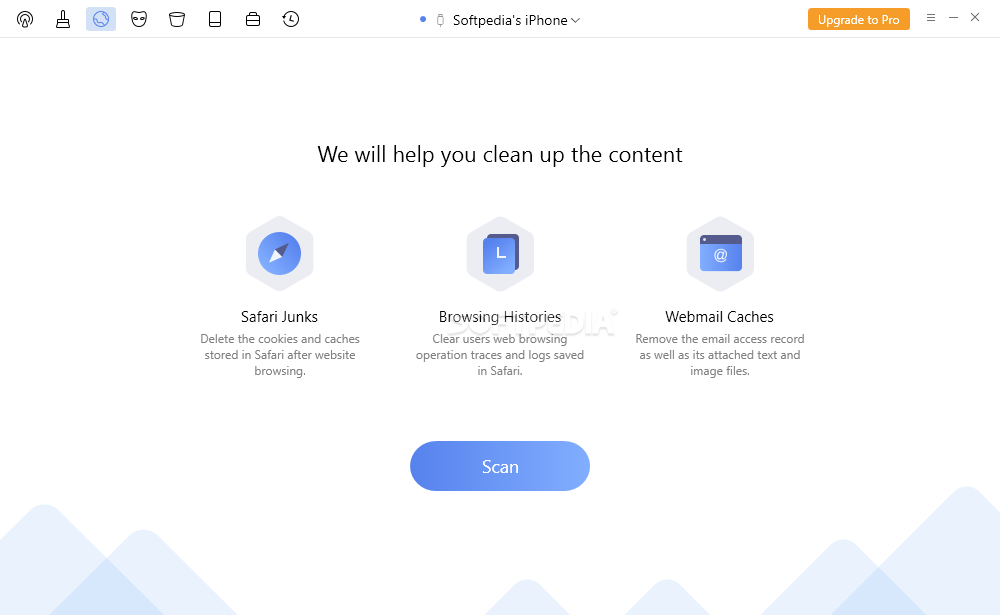Select the phone device icon in toolbar
The width and height of the screenshot is (1000, 615).
[215, 20]
